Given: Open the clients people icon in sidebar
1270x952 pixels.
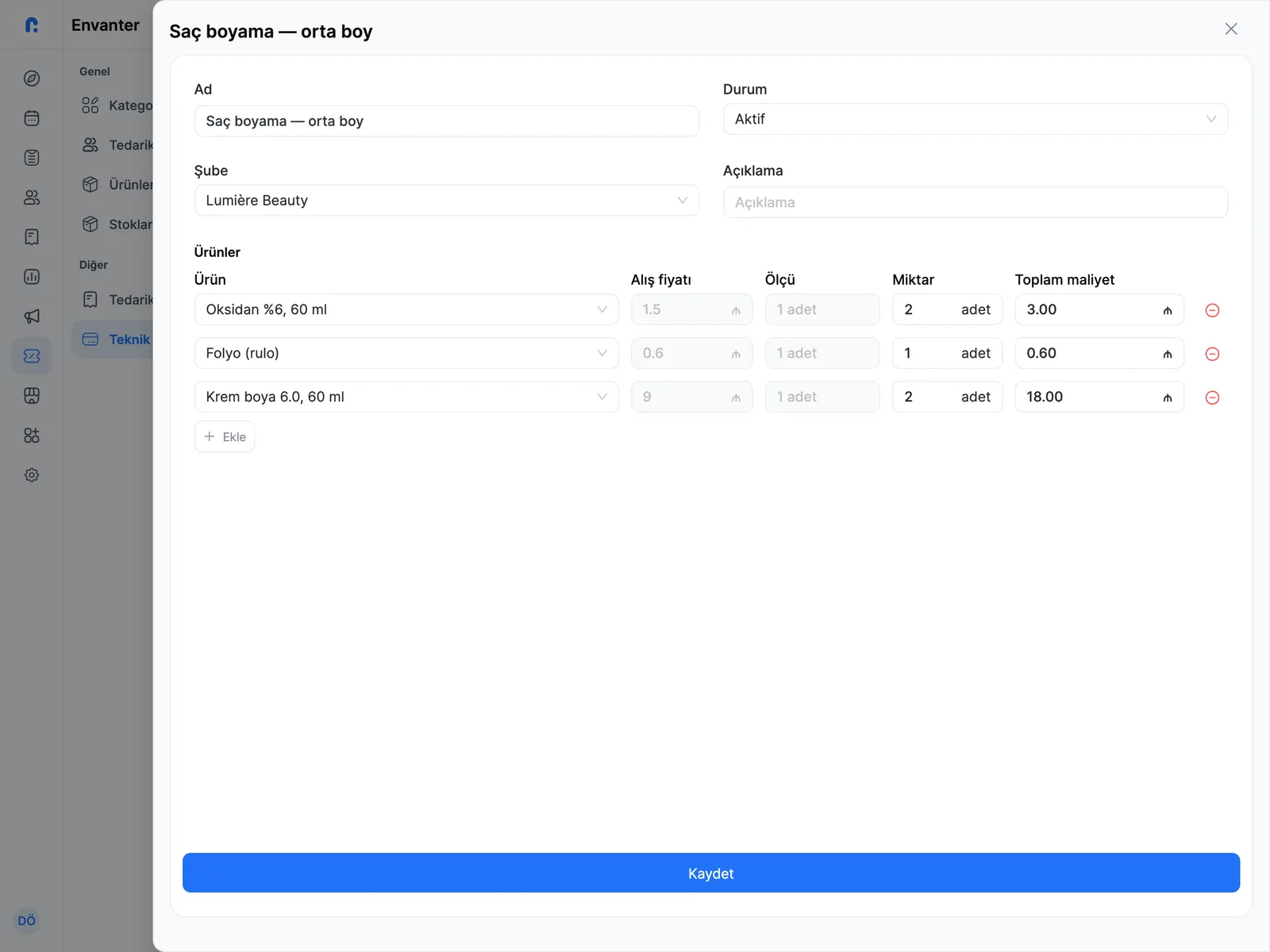Looking at the screenshot, I should coord(32,198).
